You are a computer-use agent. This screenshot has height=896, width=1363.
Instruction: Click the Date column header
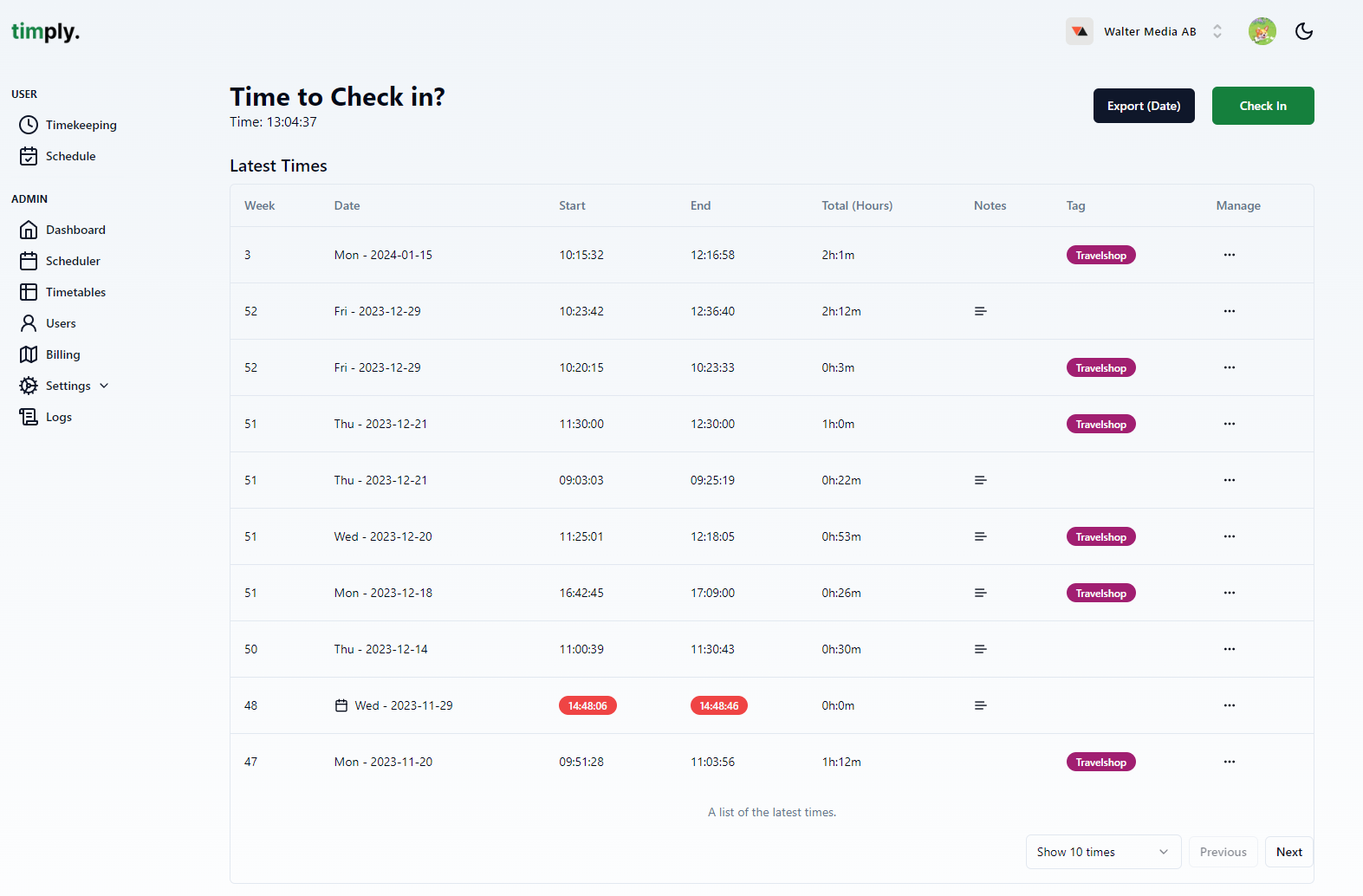pyautogui.click(x=347, y=205)
